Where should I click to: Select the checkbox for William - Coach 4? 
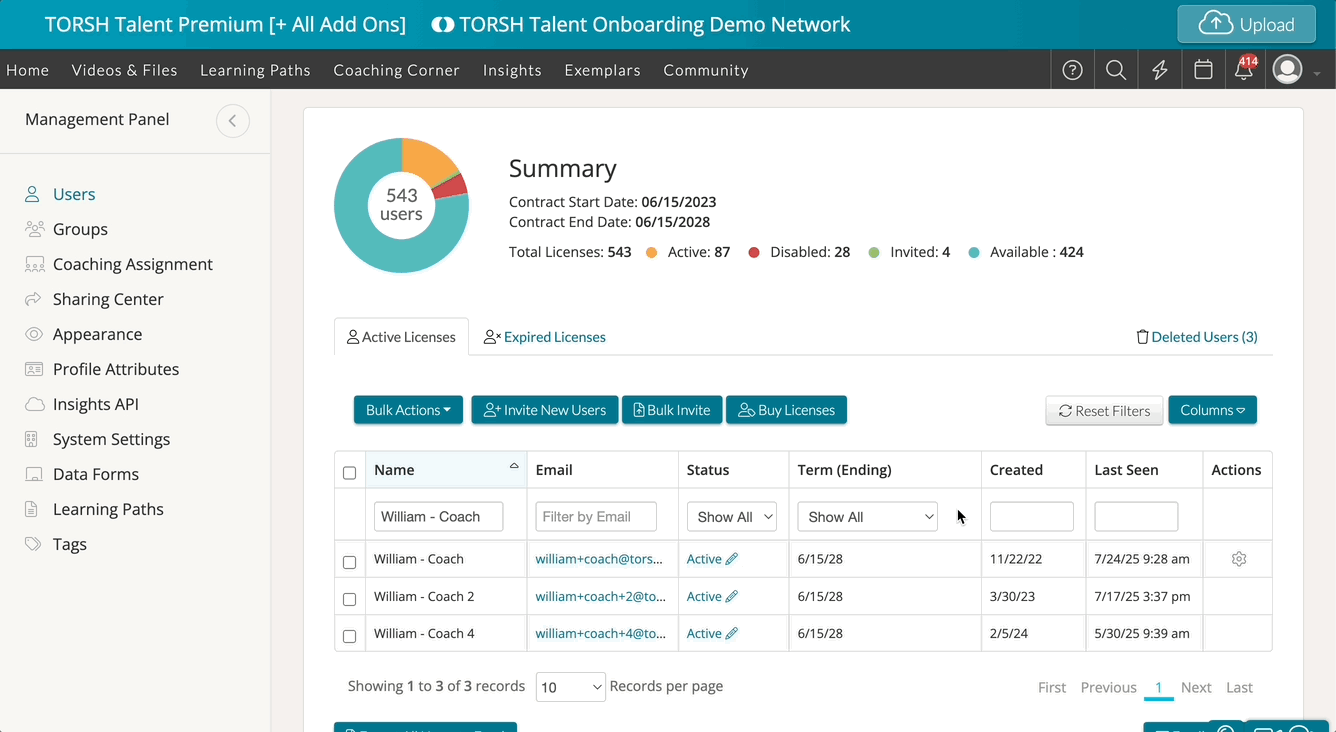coord(349,636)
